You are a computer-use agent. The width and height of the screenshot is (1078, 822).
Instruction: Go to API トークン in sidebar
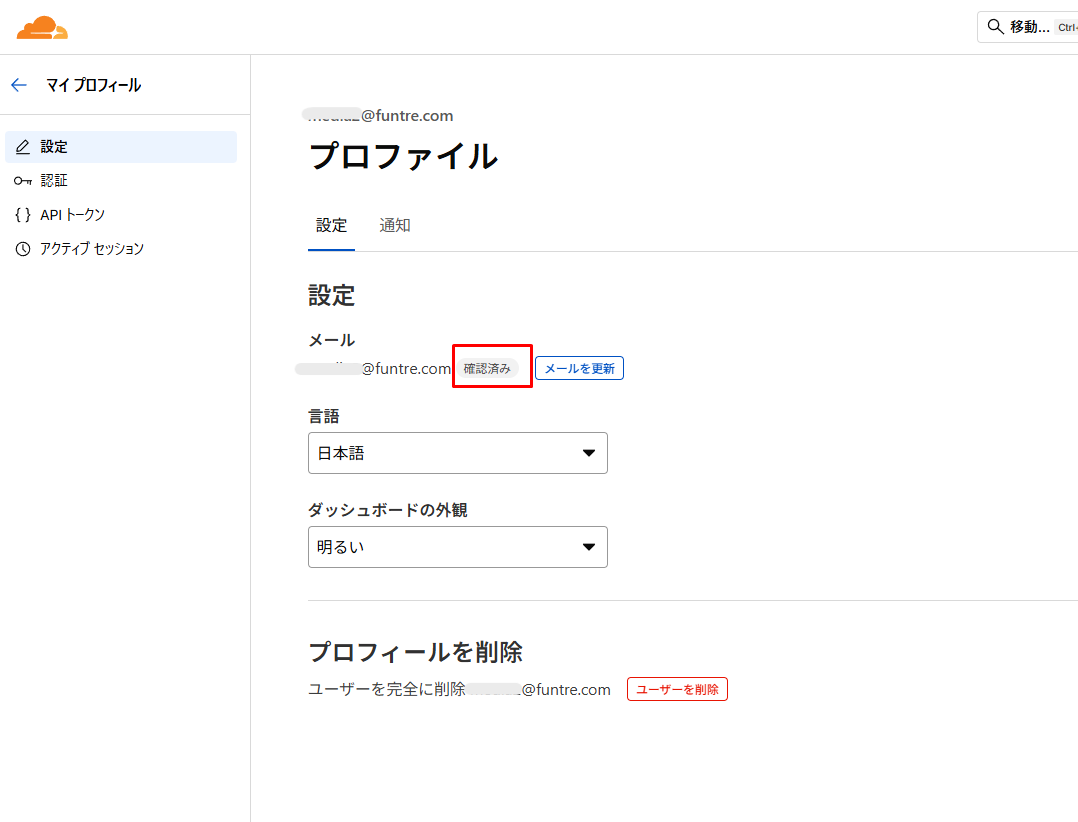(x=72, y=215)
